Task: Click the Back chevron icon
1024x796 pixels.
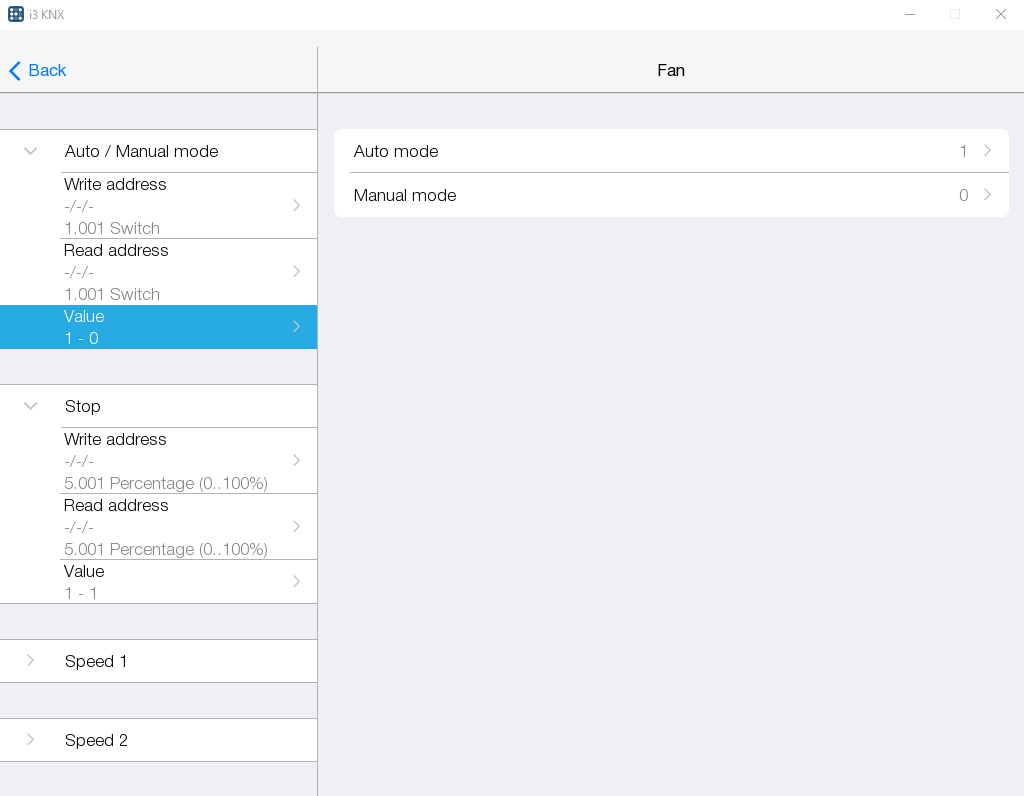Action: [x=15, y=71]
